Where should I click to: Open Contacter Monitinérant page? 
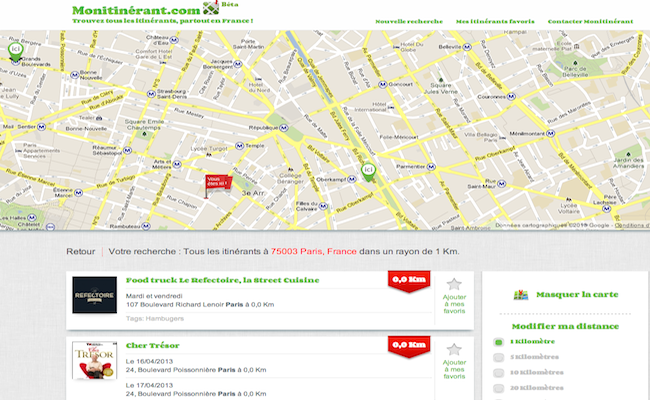coord(590,22)
